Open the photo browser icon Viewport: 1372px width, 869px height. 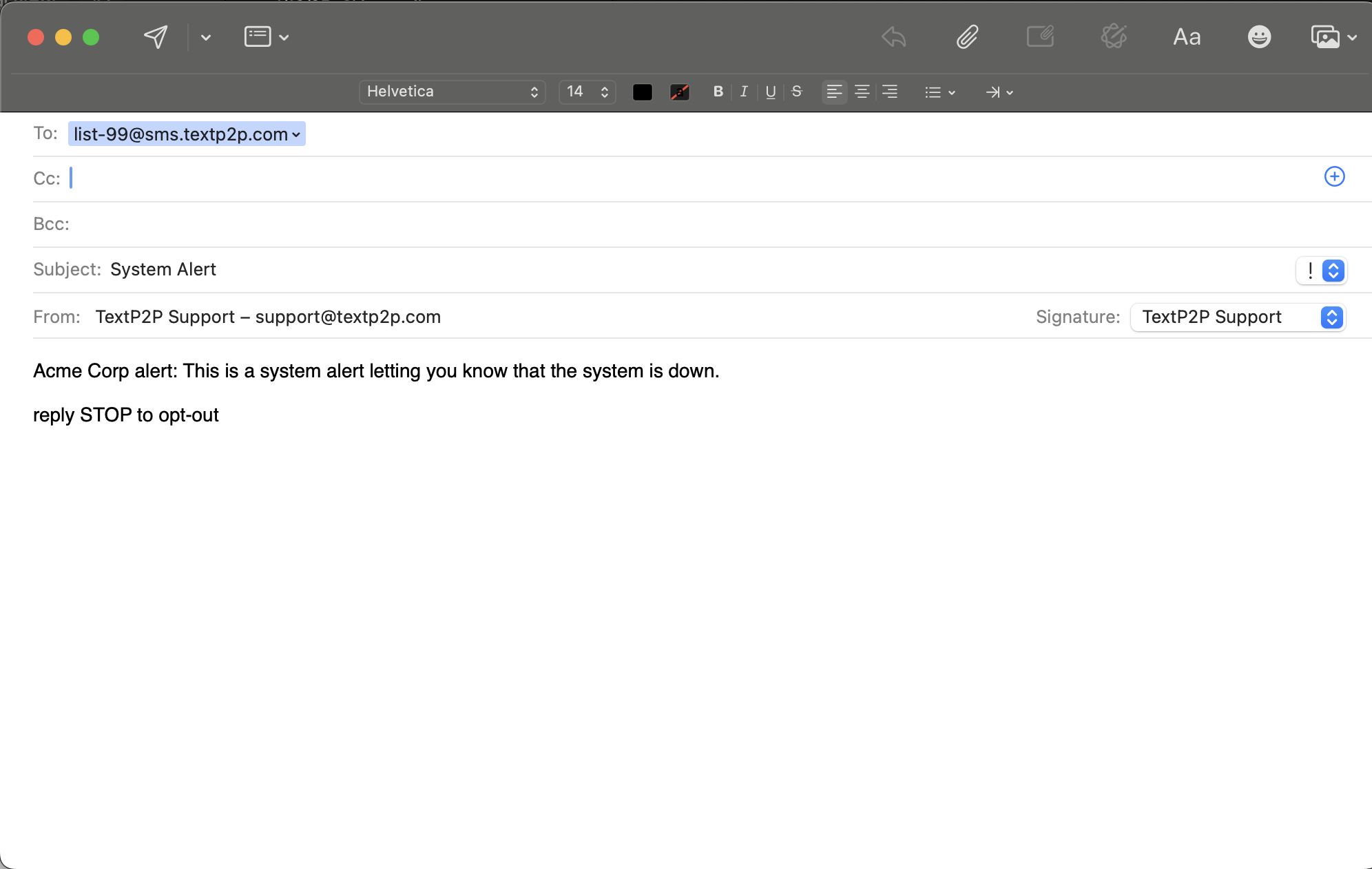pyautogui.click(x=1325, y=37)
